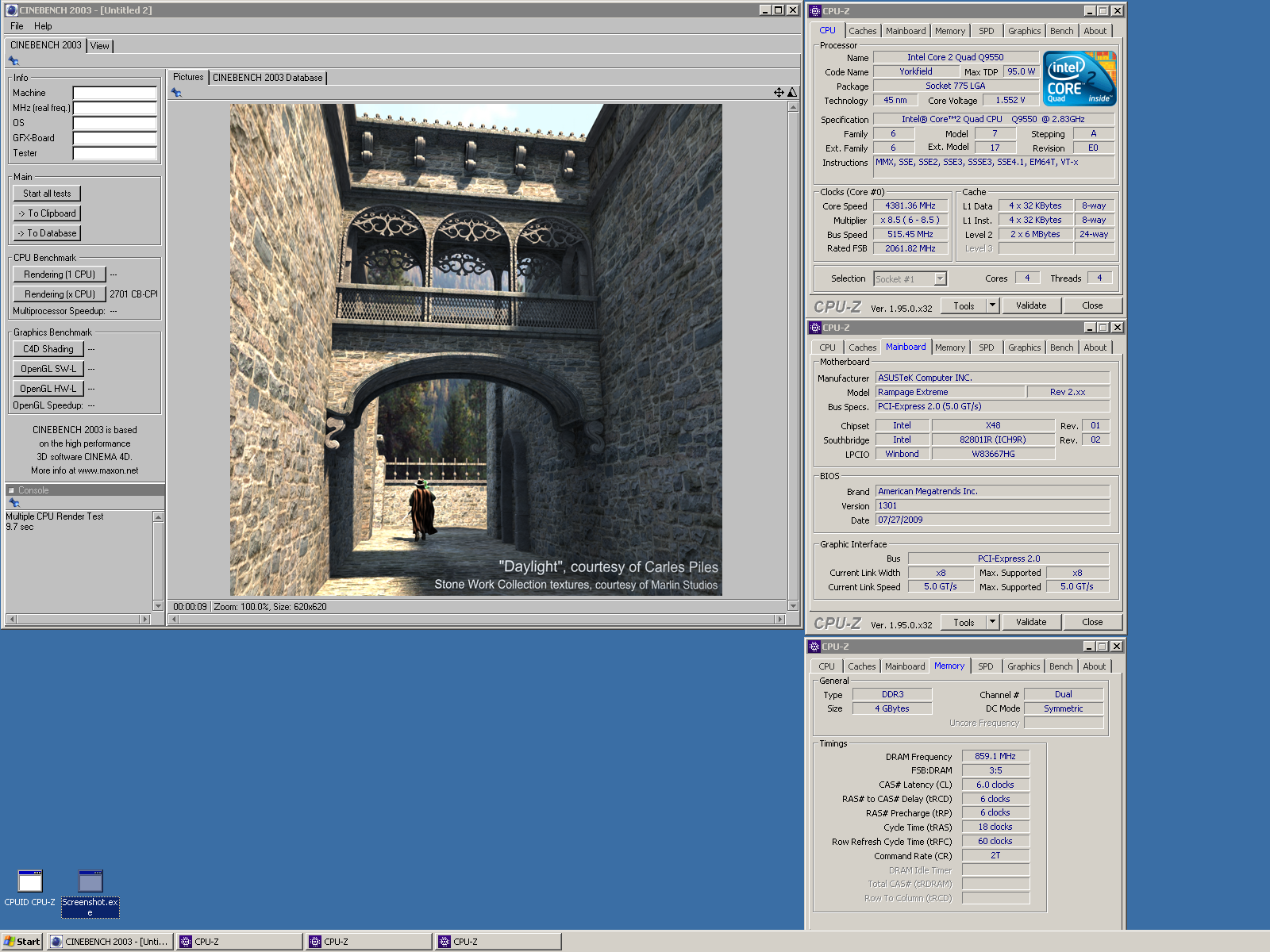Run Rendering (1 CPU) benchmark
This screenshot has width=1270, height=952.
[x=60, y=274]
